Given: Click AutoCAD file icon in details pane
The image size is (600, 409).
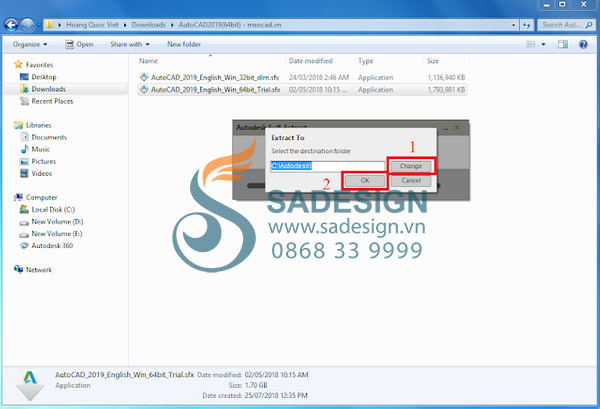Looking at the screenshot, I should [x=30, y=385].
